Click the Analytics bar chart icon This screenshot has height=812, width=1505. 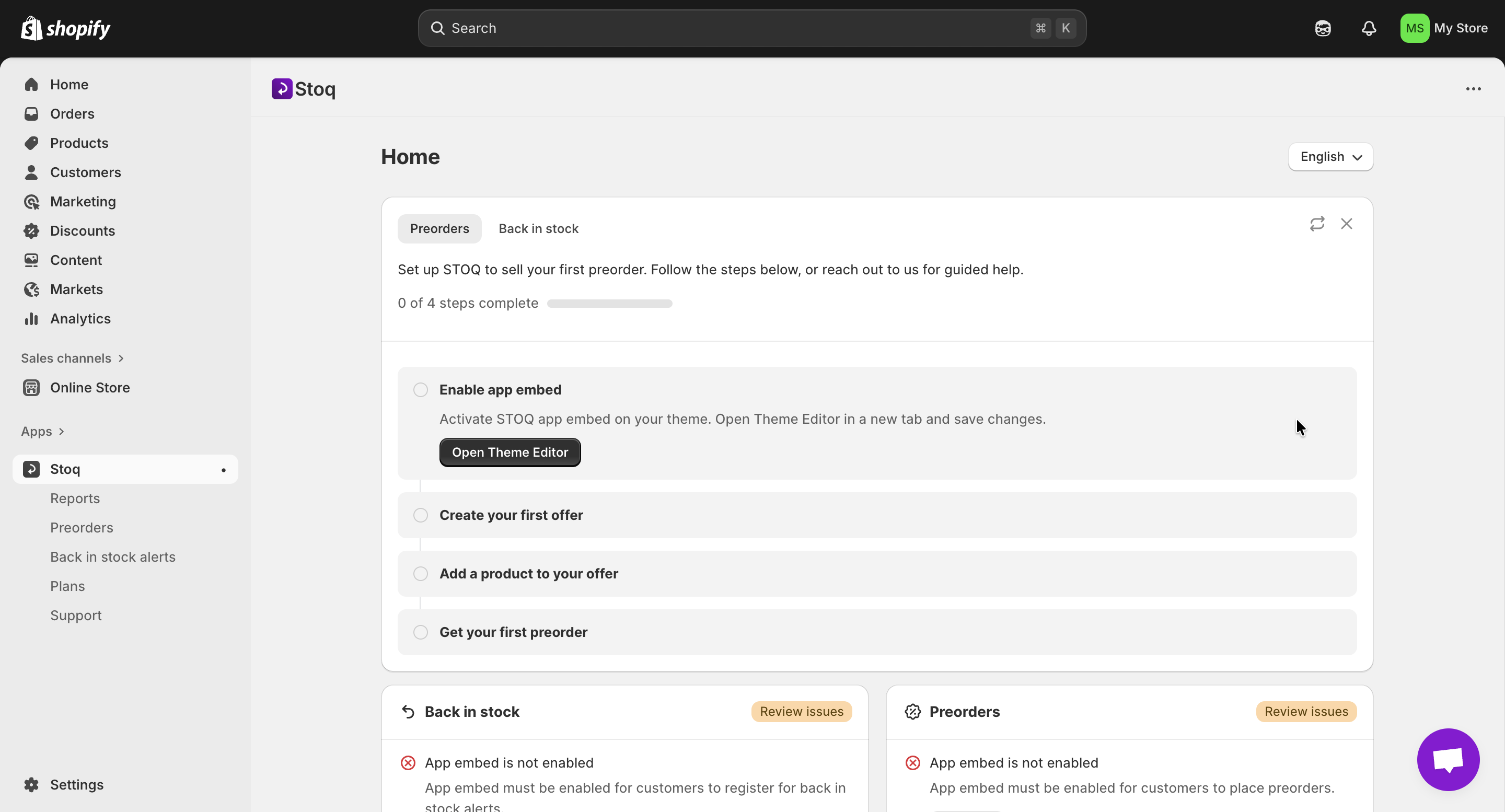click(x=31, y=318)
